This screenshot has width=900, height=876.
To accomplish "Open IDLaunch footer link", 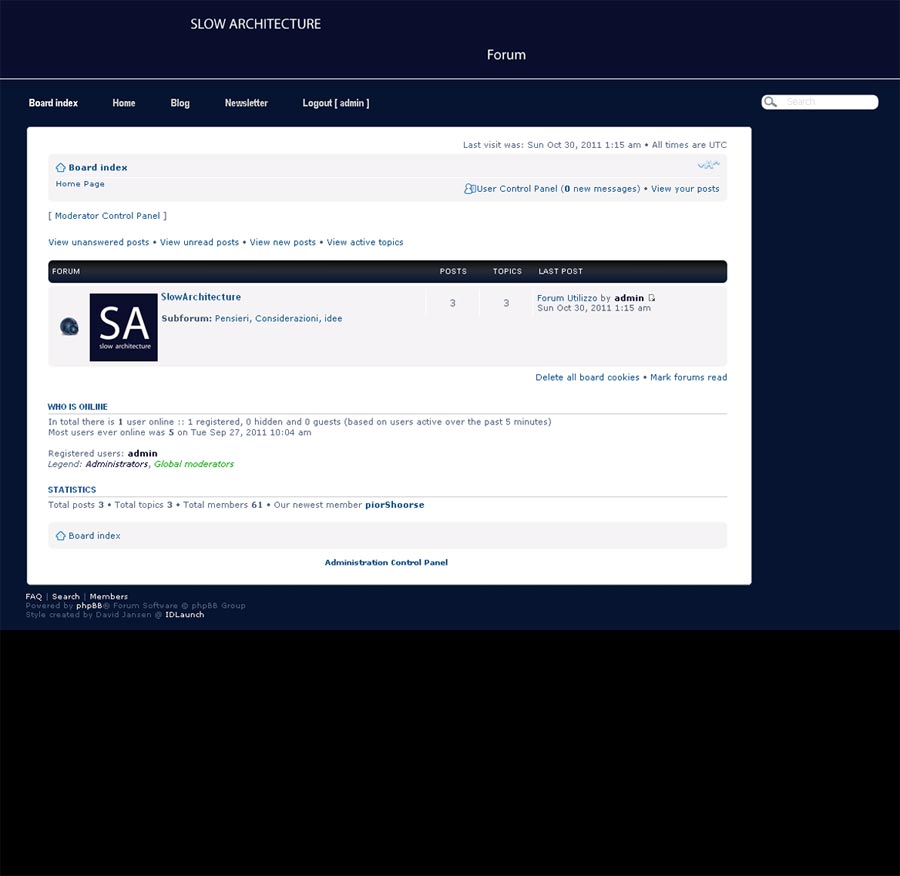I will [x=185, y=615].
